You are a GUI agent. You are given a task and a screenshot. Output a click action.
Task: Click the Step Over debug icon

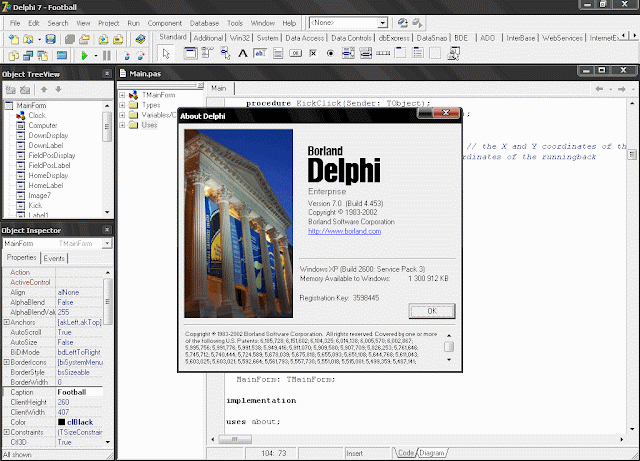click(x=140, y=55)
